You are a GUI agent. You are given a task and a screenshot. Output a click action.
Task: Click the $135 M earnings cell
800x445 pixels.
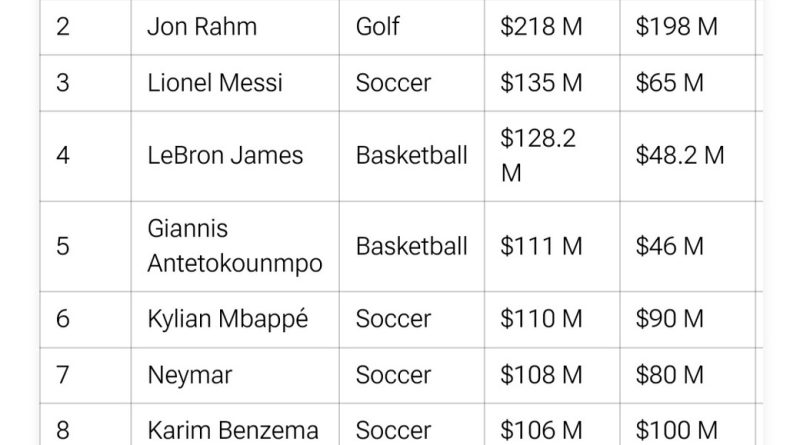coord(541,82)
